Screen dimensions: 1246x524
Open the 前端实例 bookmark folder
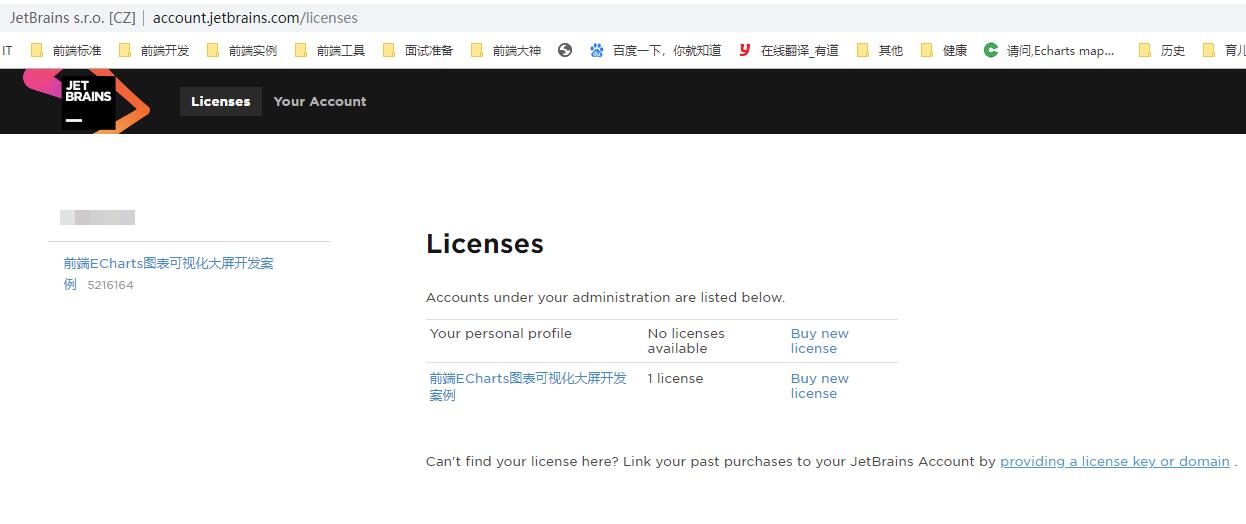click(x=242, y=50)
